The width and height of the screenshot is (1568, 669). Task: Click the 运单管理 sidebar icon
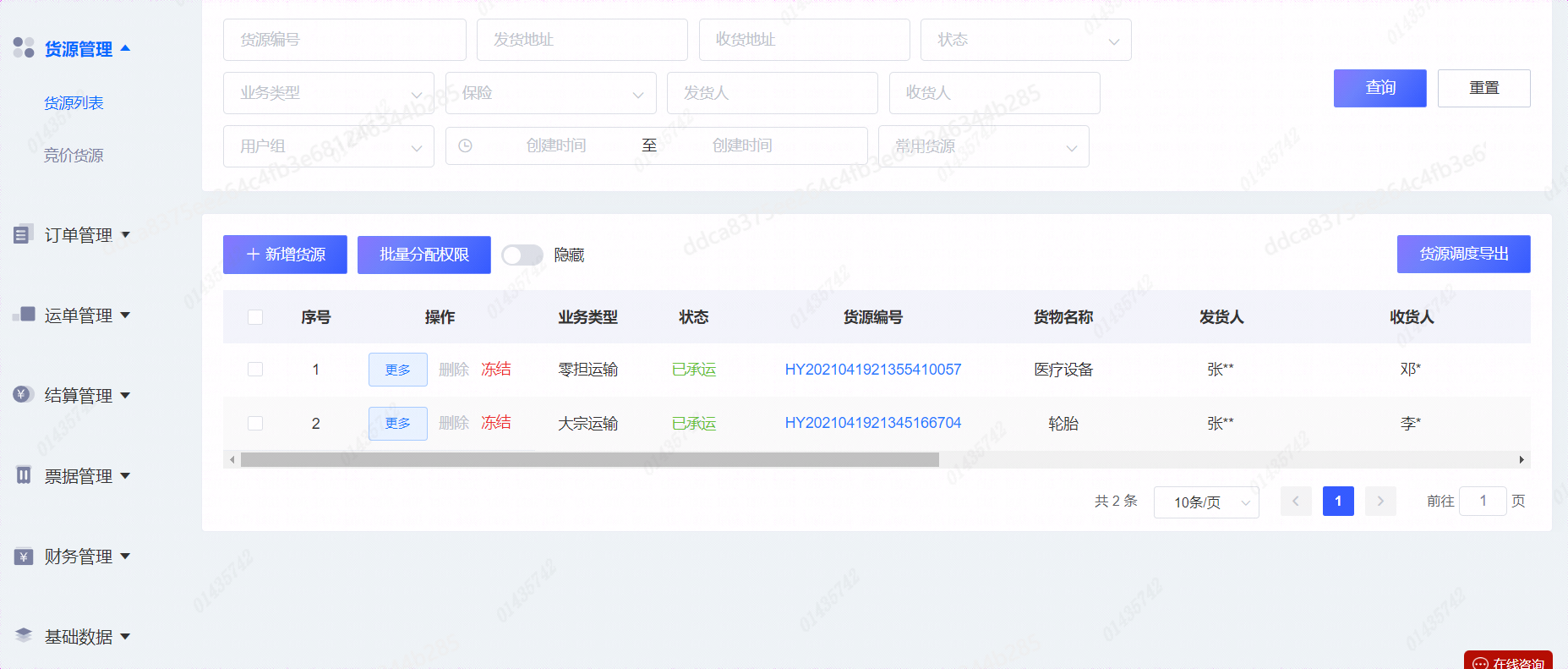click(x=24, y=315)
